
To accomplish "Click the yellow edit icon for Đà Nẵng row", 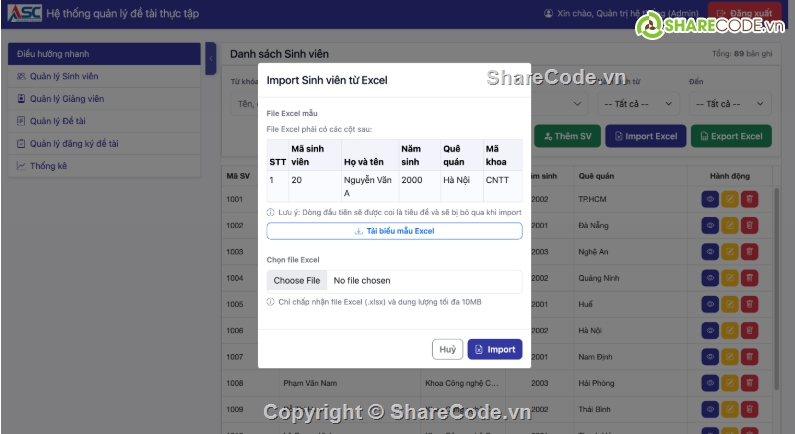I will (x=731, y=225).
